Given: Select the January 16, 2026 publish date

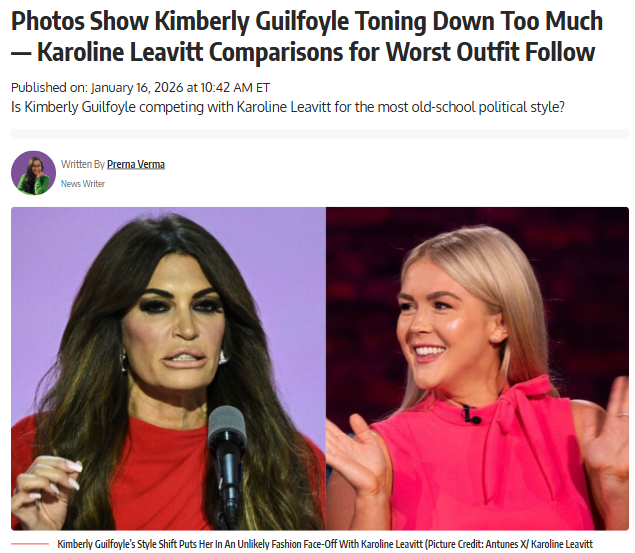Looking at the screenshot, I should point(137,87).
